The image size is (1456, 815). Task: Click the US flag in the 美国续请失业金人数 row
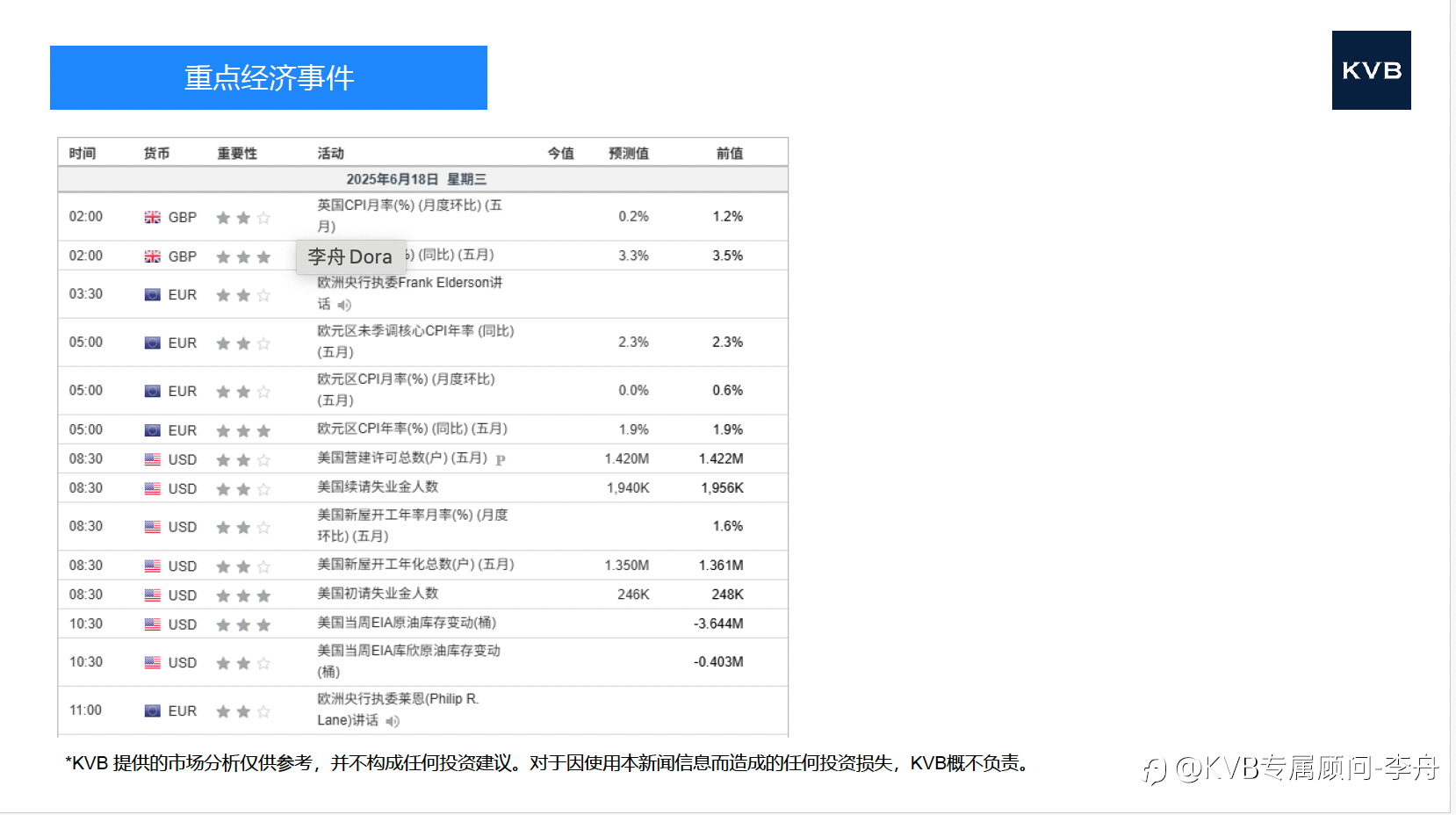153,488
